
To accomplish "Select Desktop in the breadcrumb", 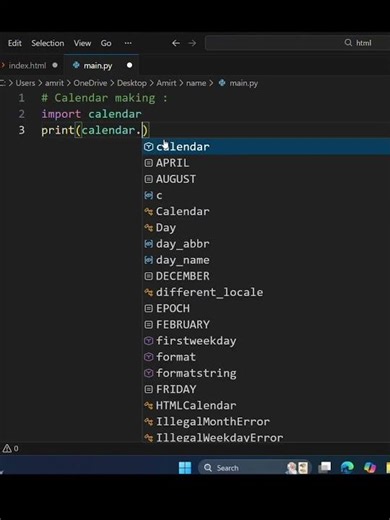I will pyautogui.click(x=132, y=83).
